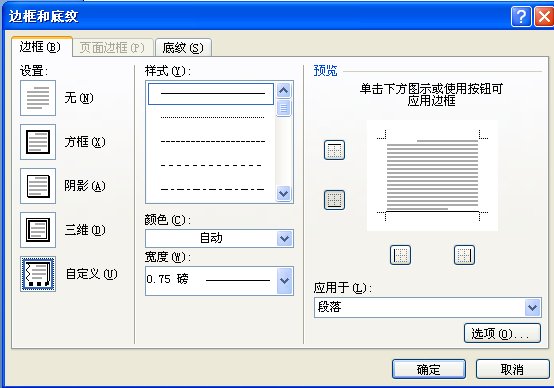Click the style list scroll-up arrow
This screenshot has width=554, height=388.
coord(284,90)
